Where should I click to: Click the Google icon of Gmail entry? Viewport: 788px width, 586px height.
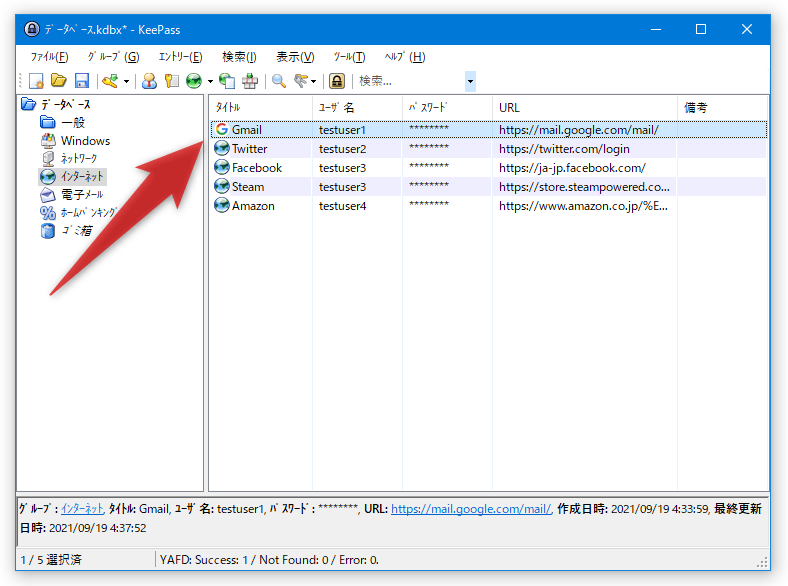[222, 129]
